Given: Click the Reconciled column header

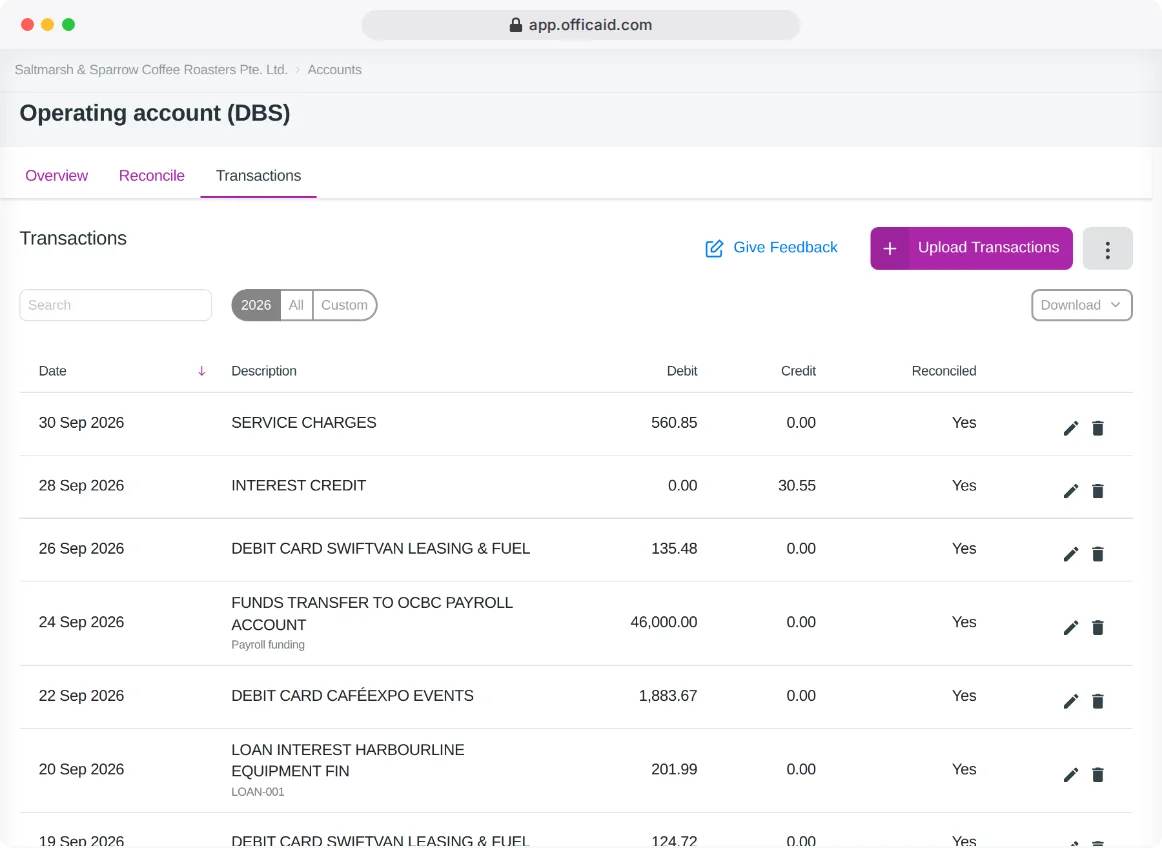Looking at the screenshot, I should (943, 371).
